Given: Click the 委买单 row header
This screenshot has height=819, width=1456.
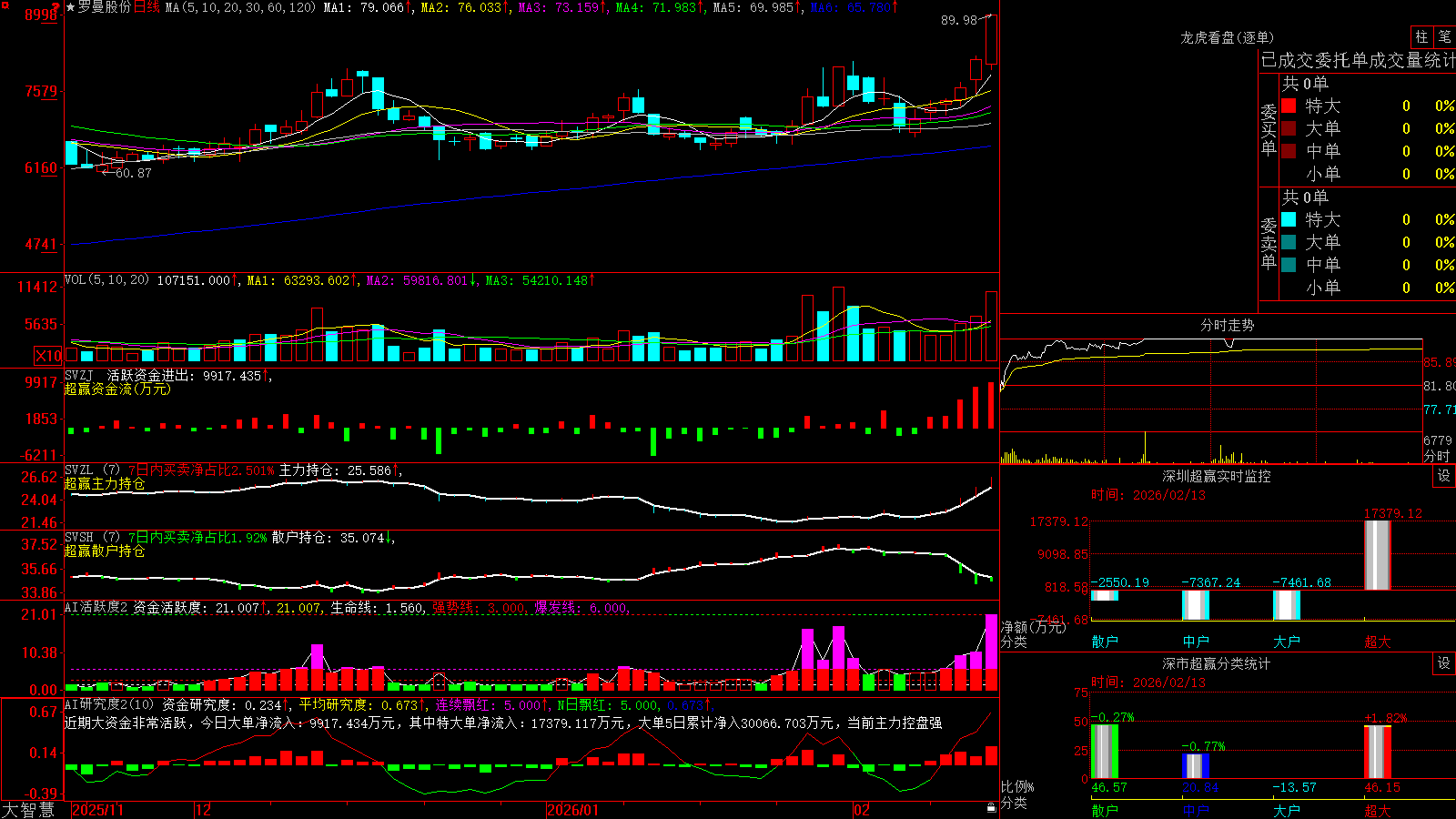Looking at the screenshot, I should (1269, 129).
